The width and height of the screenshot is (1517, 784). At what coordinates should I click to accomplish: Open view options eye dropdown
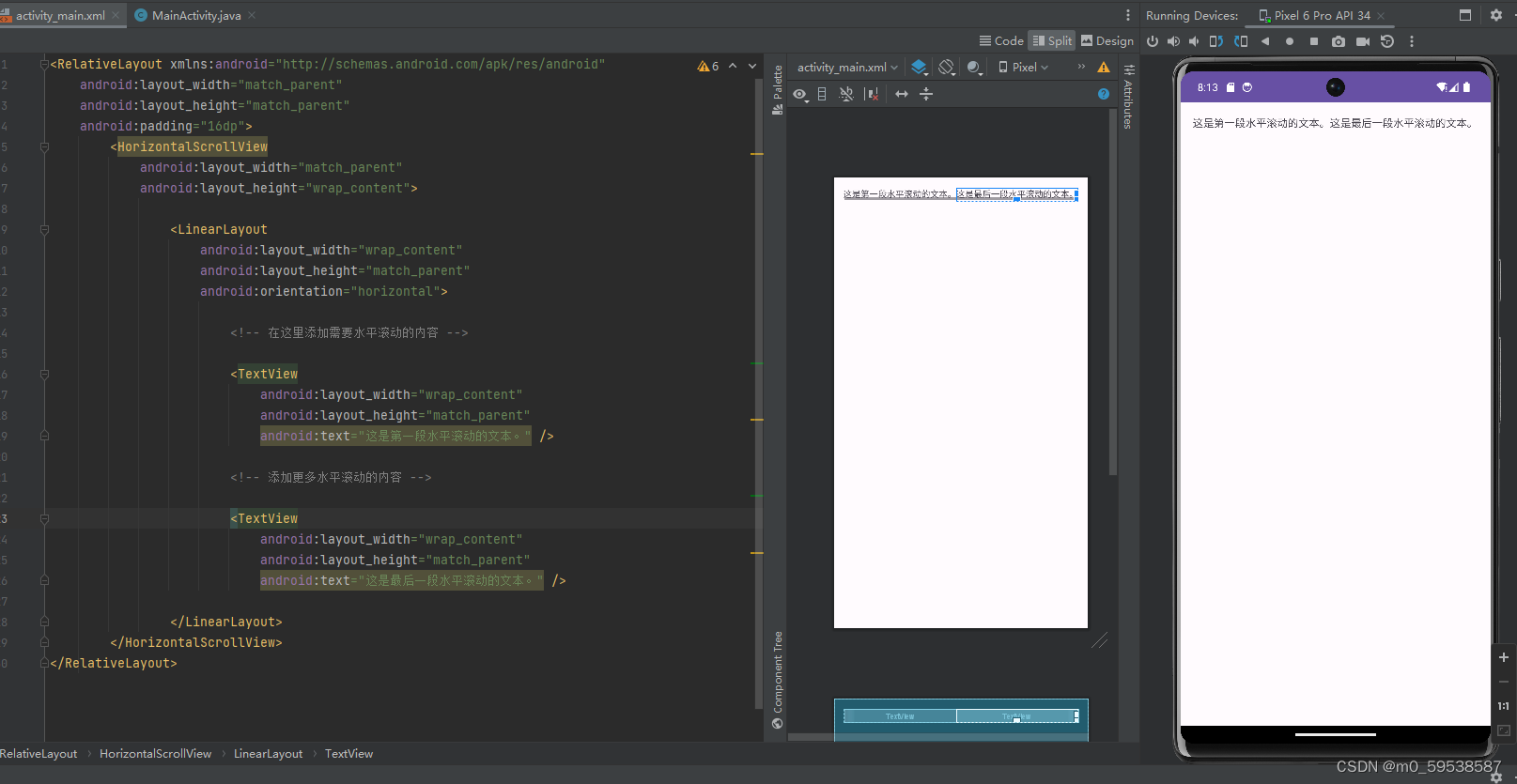[800, 94]
